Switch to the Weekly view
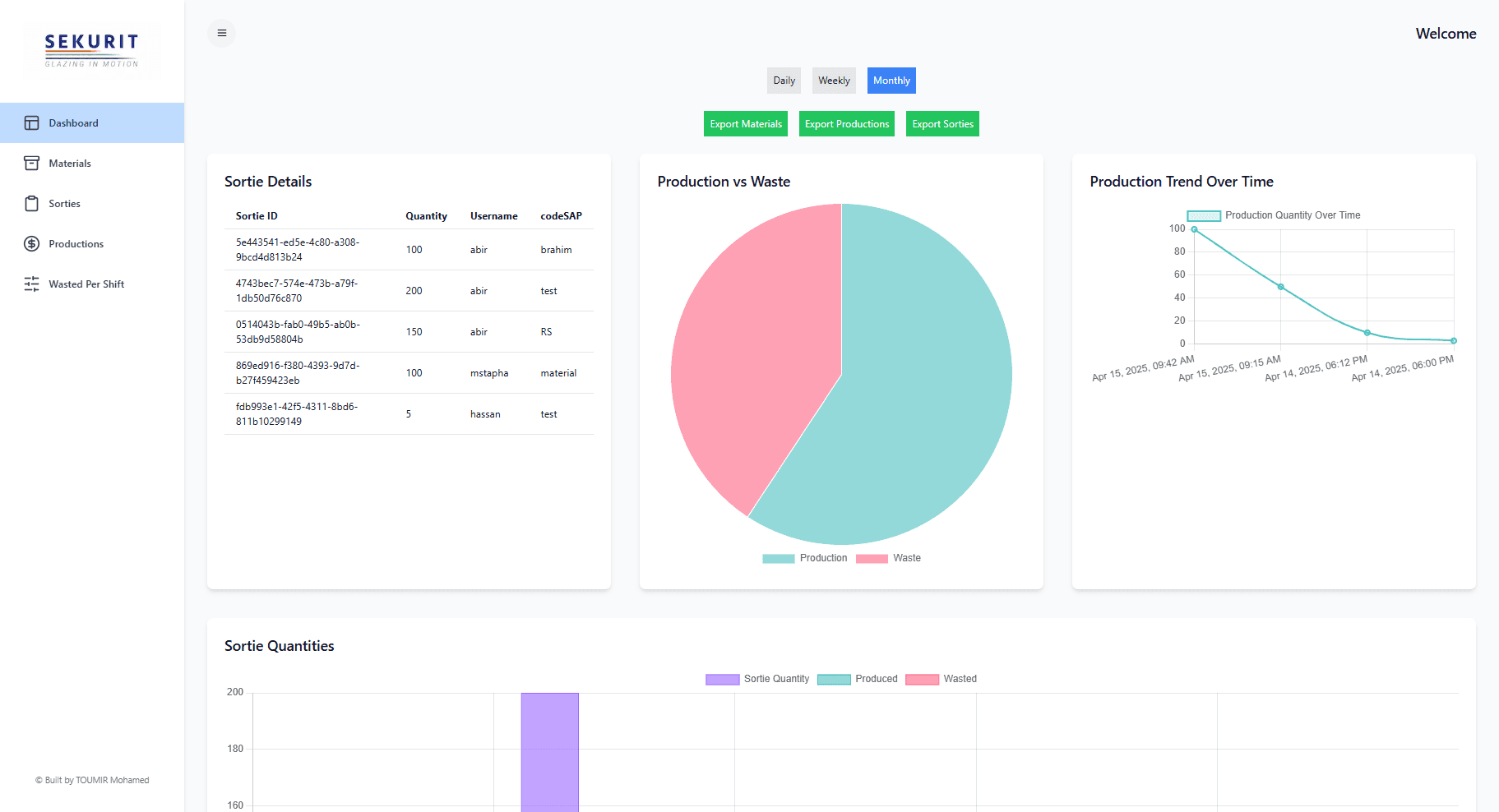 [834, 81]
